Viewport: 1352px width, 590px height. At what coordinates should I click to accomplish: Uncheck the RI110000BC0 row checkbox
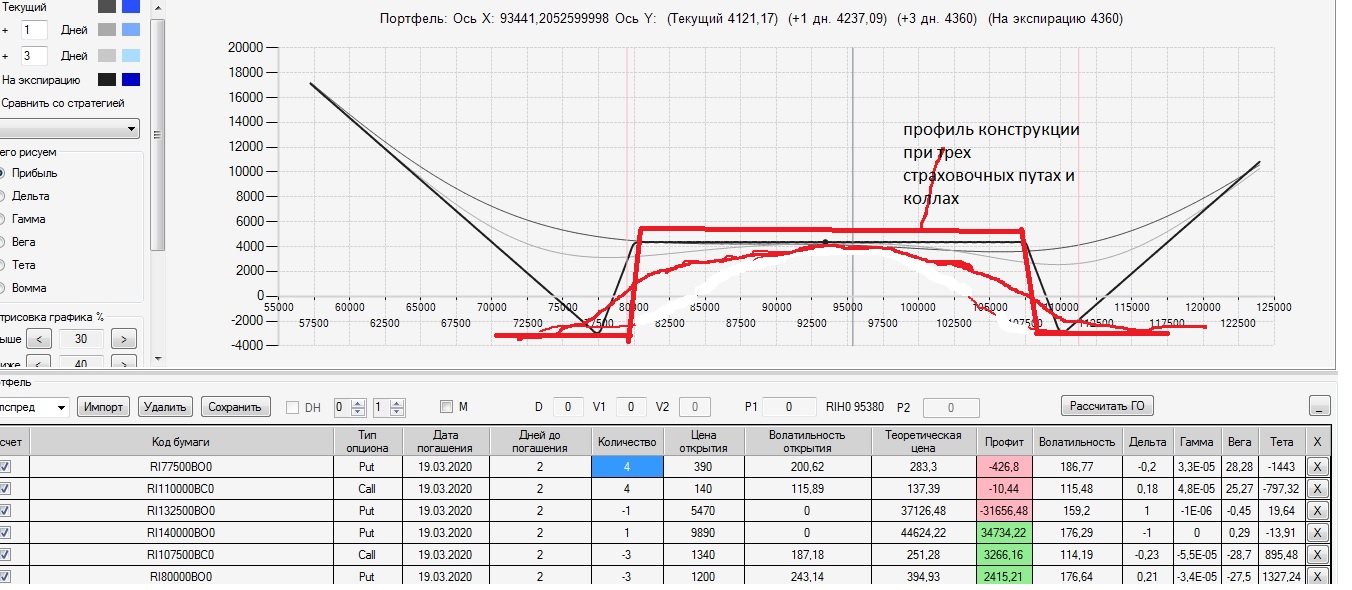(5, 489)
